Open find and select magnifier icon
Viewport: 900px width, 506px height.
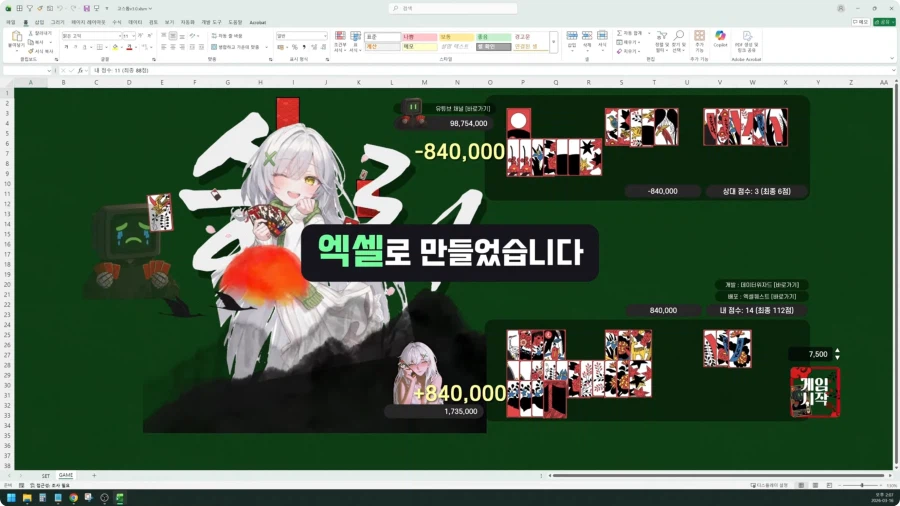[678, 36]
